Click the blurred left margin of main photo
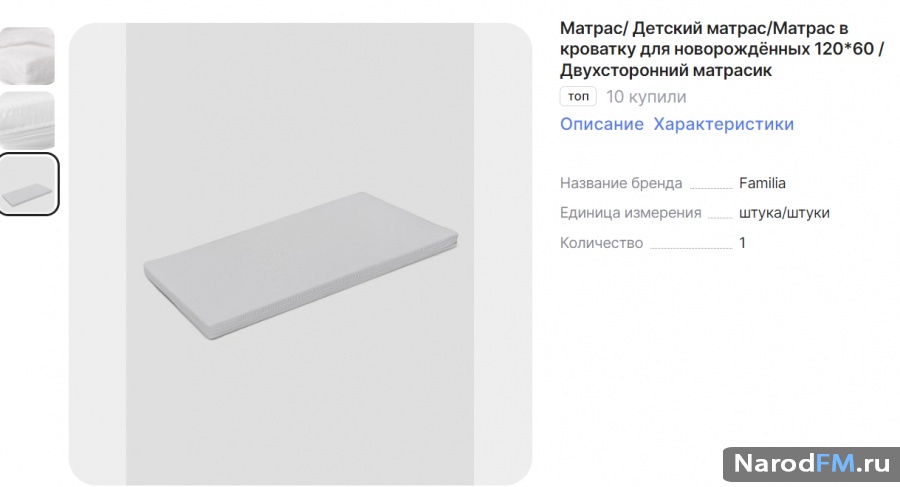 point(98,254)
